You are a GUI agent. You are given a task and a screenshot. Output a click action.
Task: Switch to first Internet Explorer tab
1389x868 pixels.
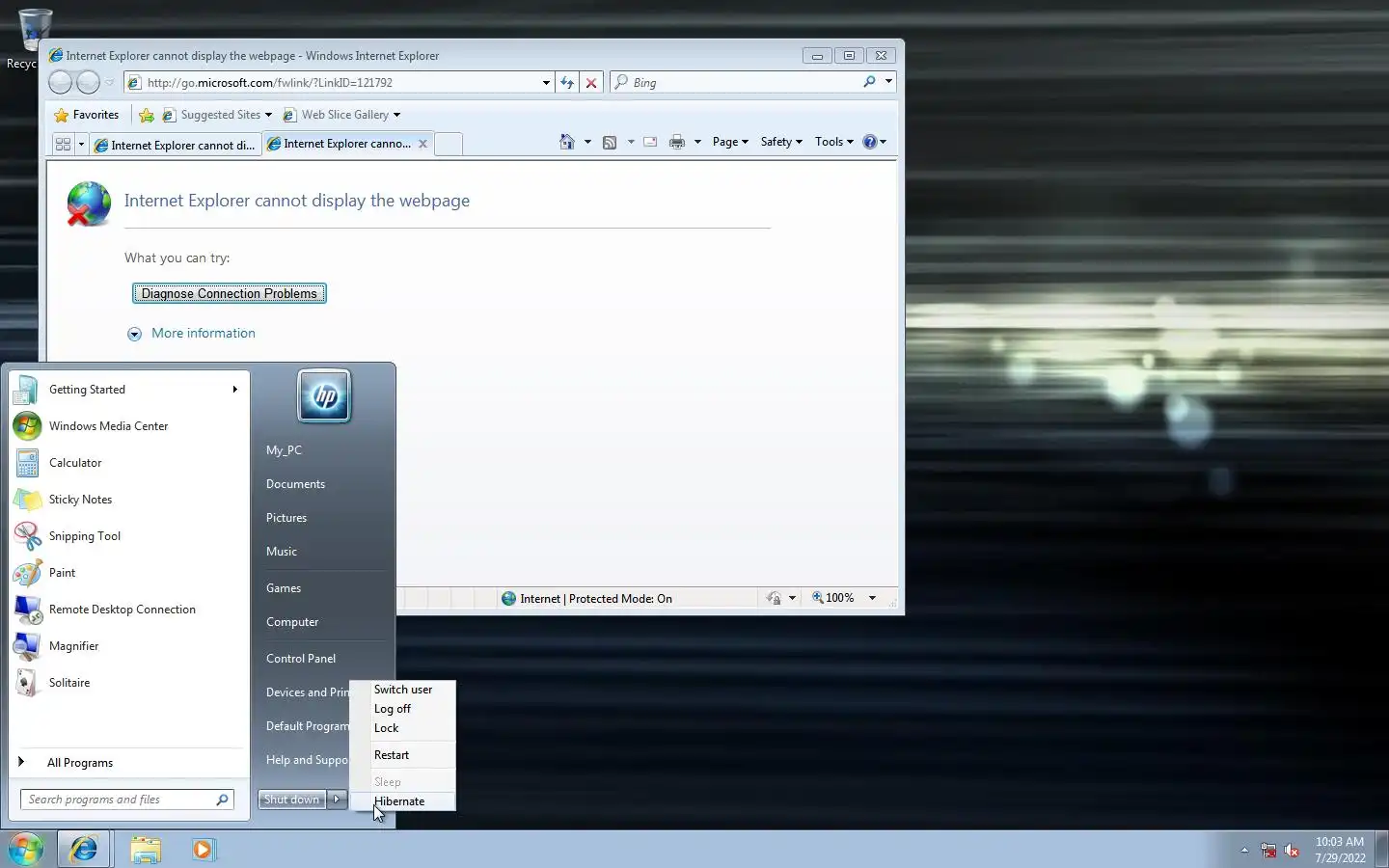pyautogui.click(x=176, y=145)
